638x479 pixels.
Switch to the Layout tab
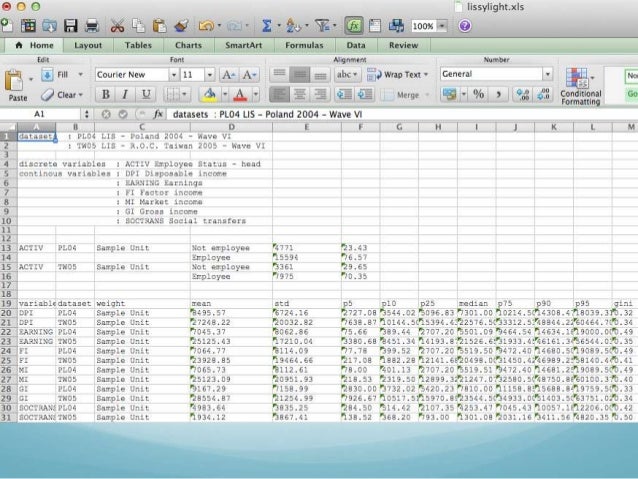click(x=88, y=45)
